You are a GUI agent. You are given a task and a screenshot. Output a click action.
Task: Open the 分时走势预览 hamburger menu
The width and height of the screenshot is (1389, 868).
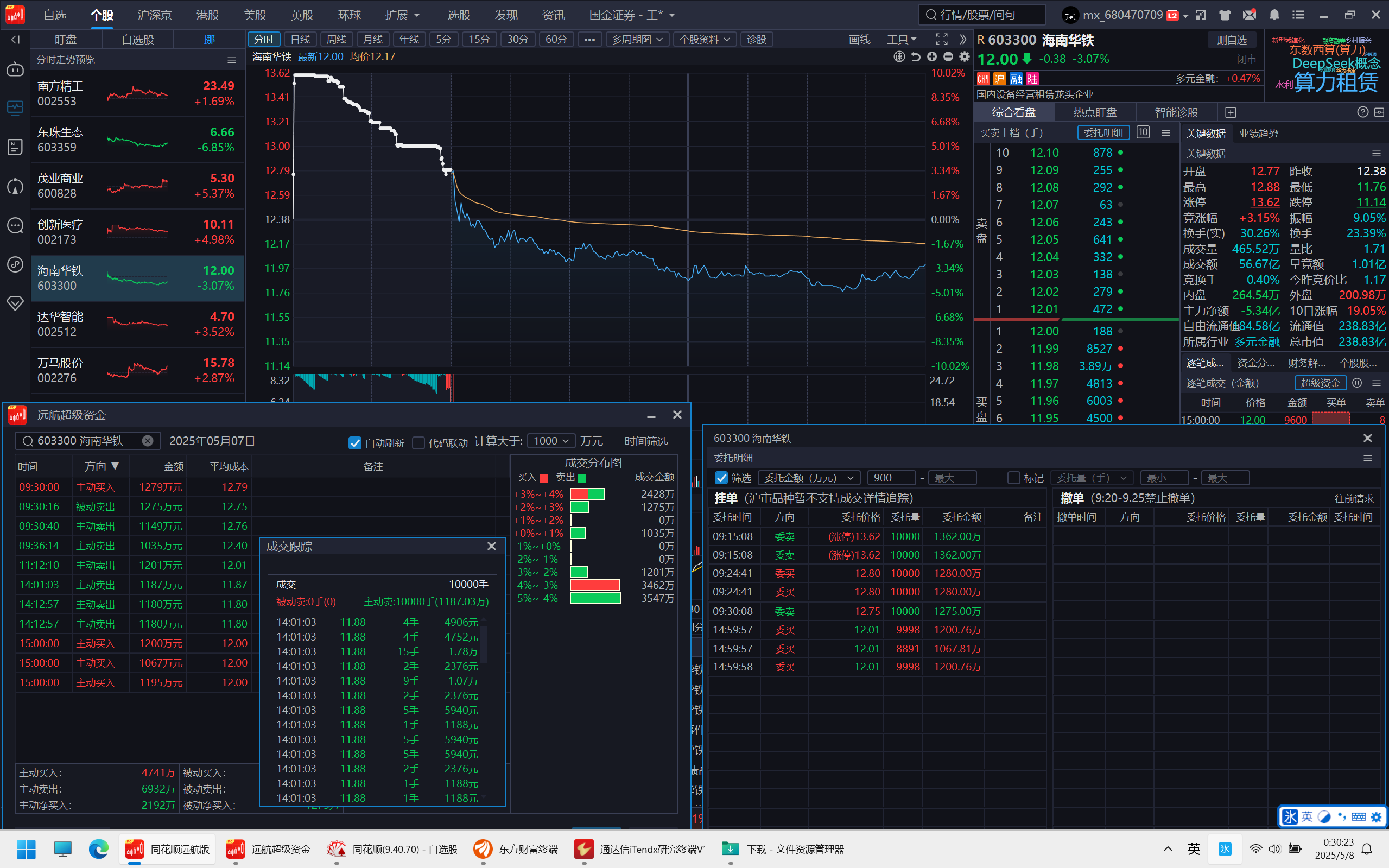click(x=232, y=60)
